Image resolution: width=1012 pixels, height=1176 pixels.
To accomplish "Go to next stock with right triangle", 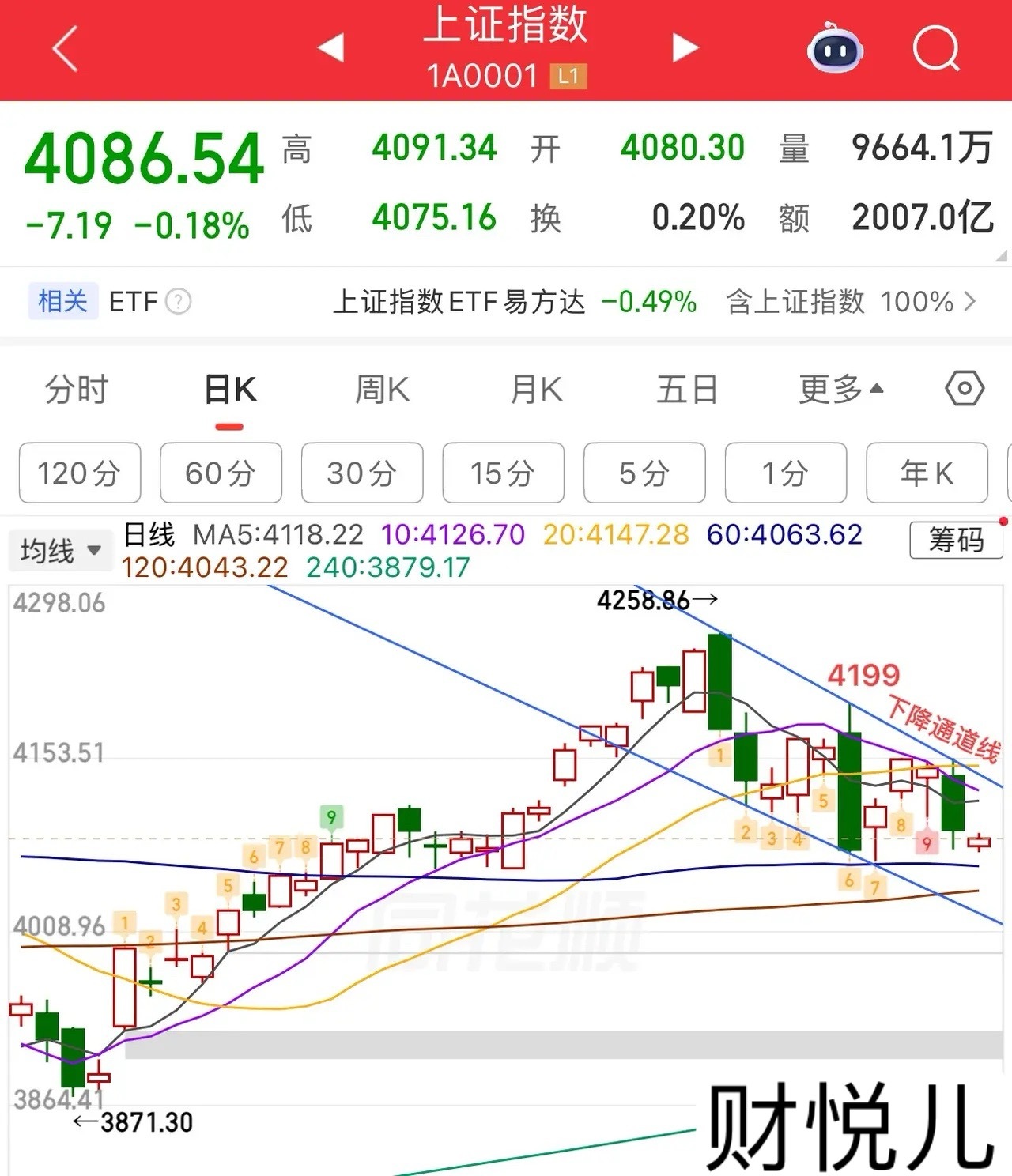I will coord(685,47).
